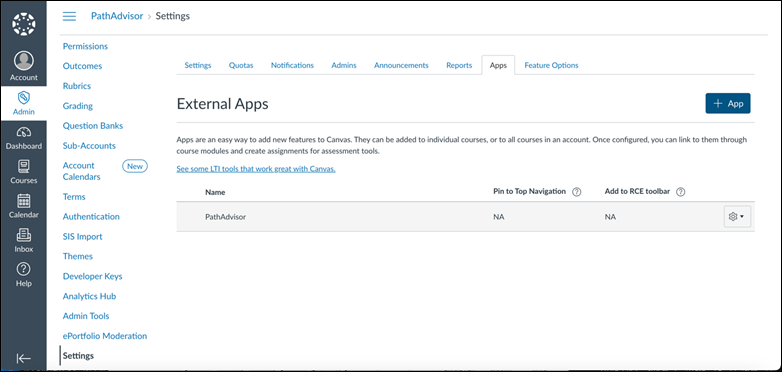Open Sub-Accounts in account menu
Image resolution: width=782 pixels, height=372 pixels.
coord(89,146)
